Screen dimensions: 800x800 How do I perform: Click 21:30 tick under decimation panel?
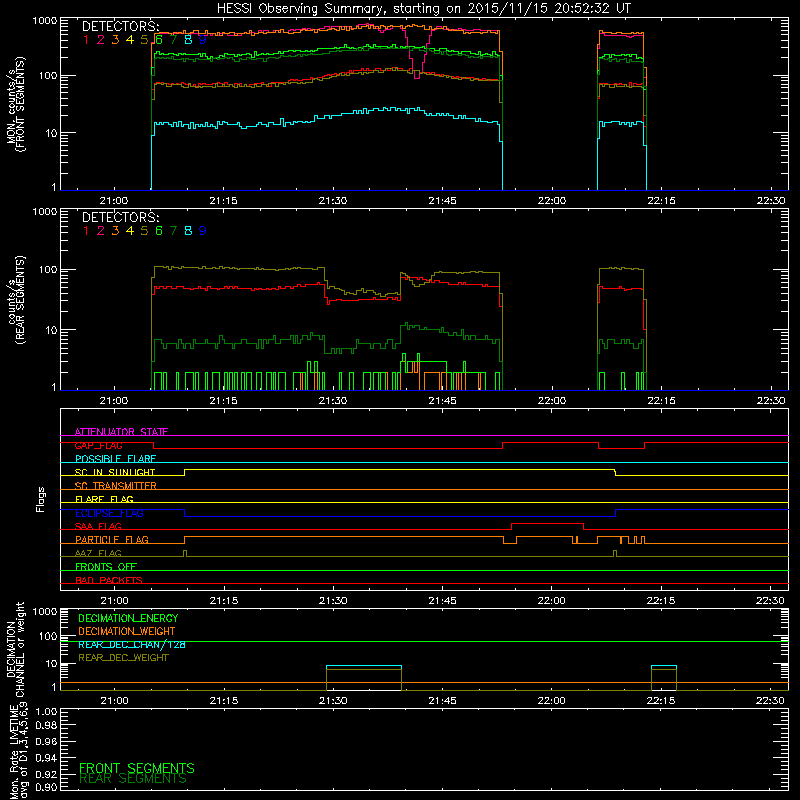click(333, 701)
